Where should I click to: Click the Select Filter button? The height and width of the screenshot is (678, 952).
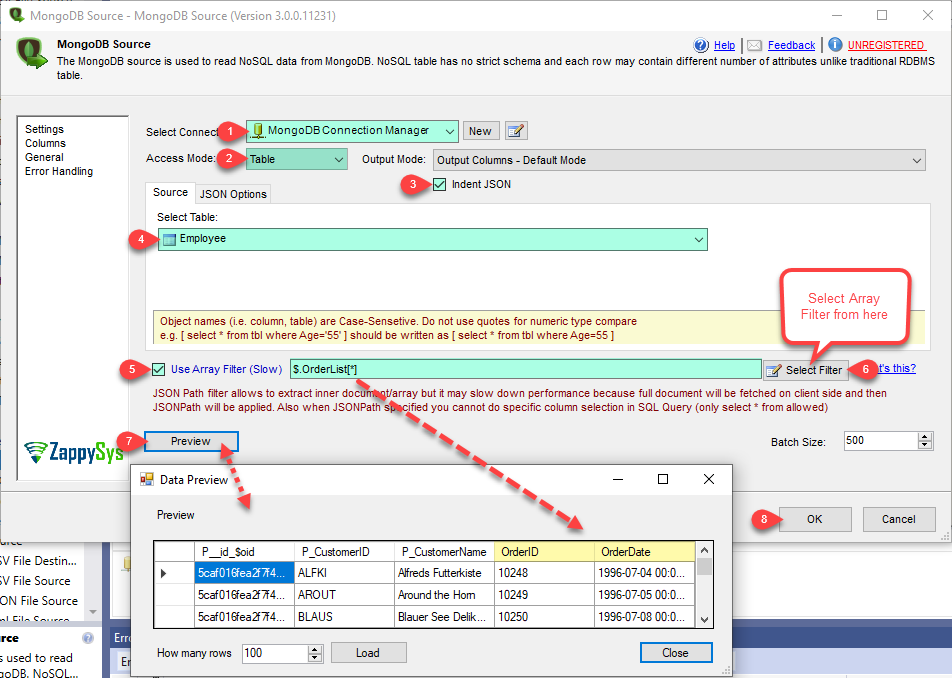(x=806, y=370)
